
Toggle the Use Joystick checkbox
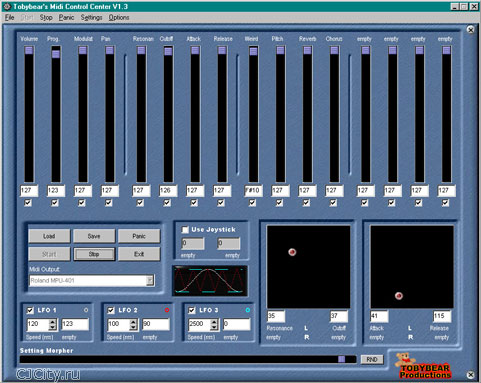pos(185,230)
